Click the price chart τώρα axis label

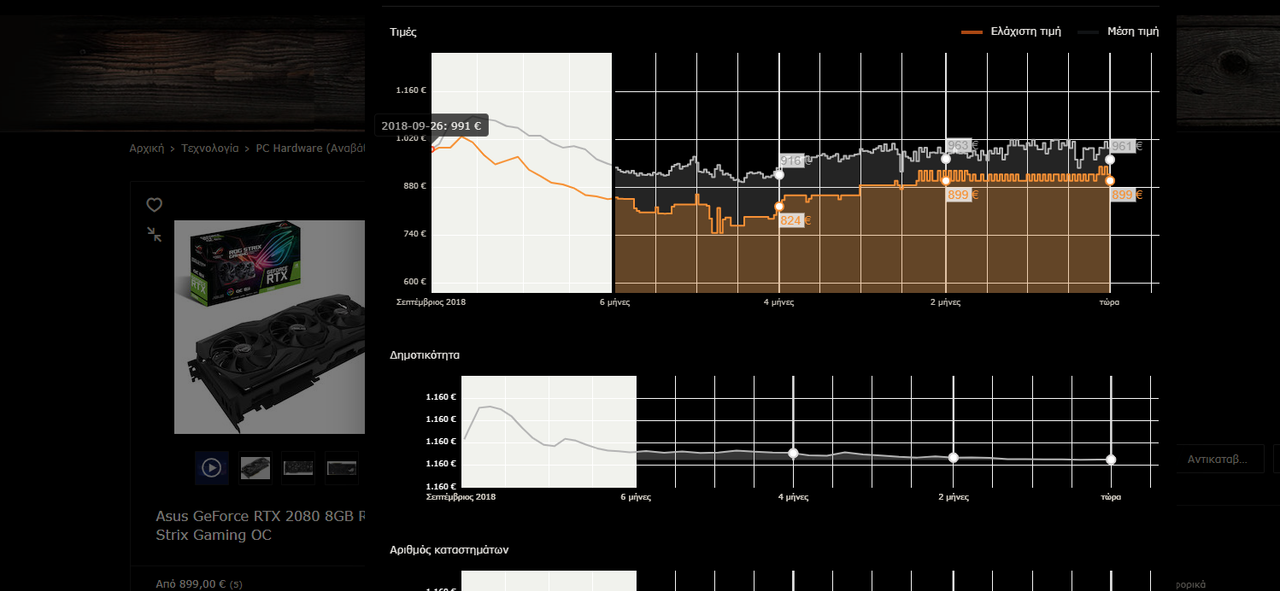tap(1110, 301)
